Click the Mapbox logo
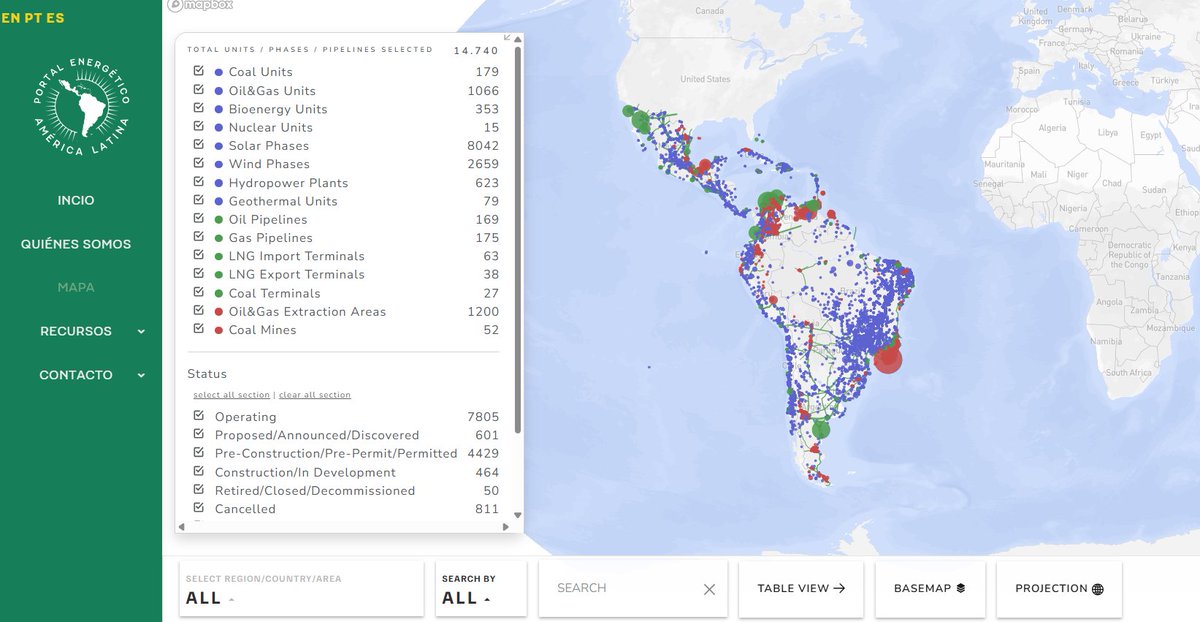 (x=196, y=6)
